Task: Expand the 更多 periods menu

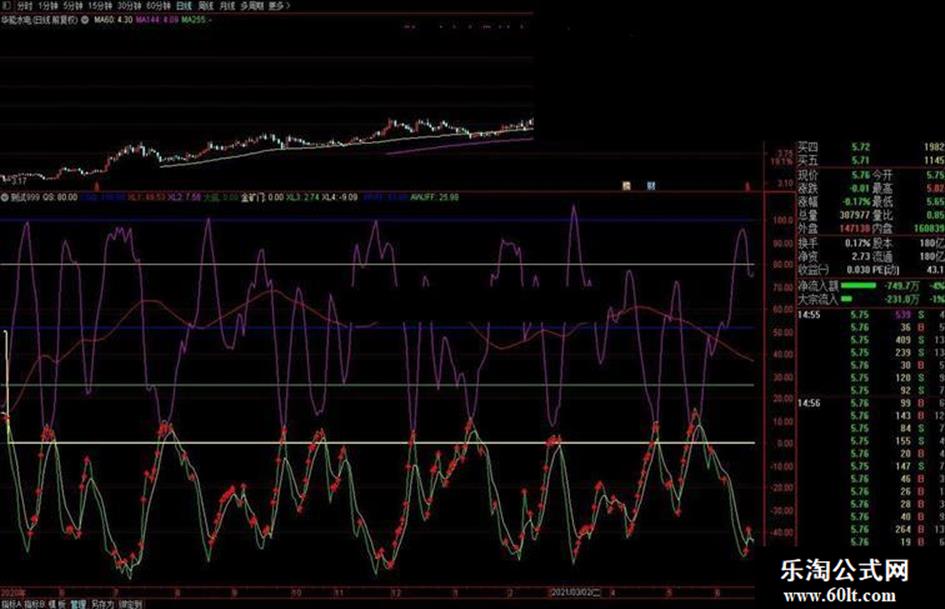Action: 279,5
